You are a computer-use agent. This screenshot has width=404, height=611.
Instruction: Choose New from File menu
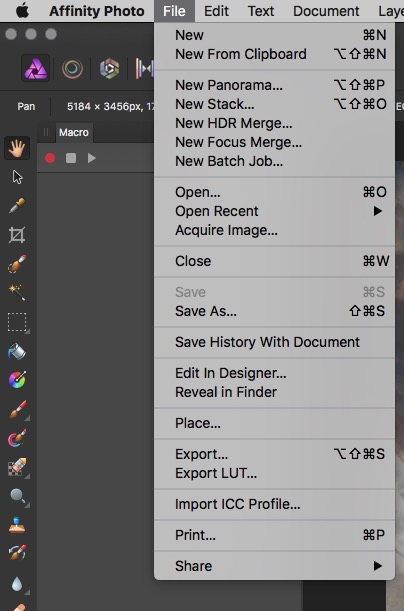tap(274, 35)
